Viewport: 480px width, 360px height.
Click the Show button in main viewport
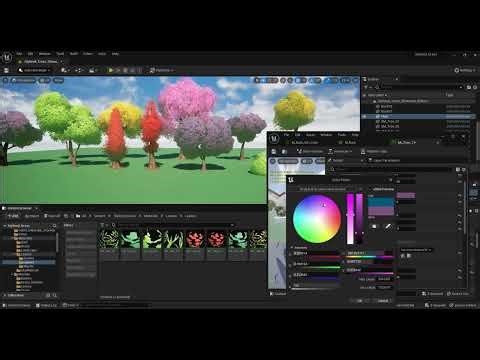pos(58,80)
